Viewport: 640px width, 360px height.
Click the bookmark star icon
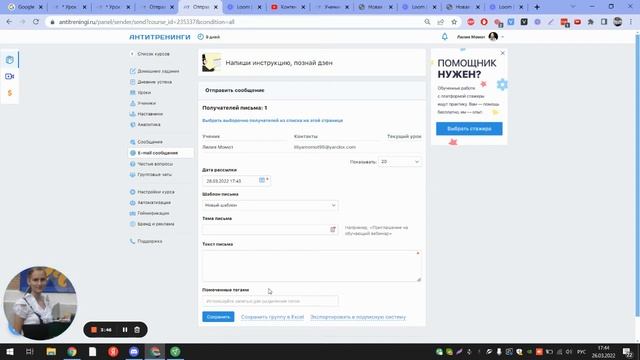click(x=454, y=22)
